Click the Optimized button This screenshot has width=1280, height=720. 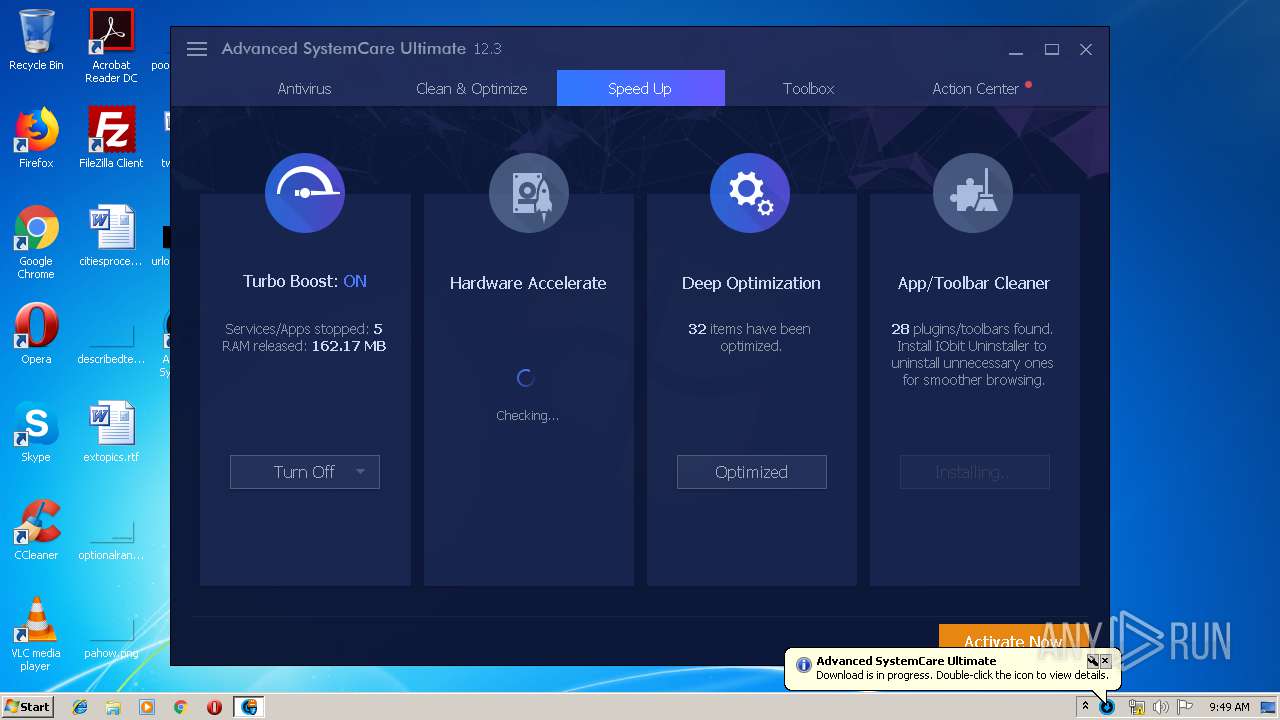click(751, 472)
